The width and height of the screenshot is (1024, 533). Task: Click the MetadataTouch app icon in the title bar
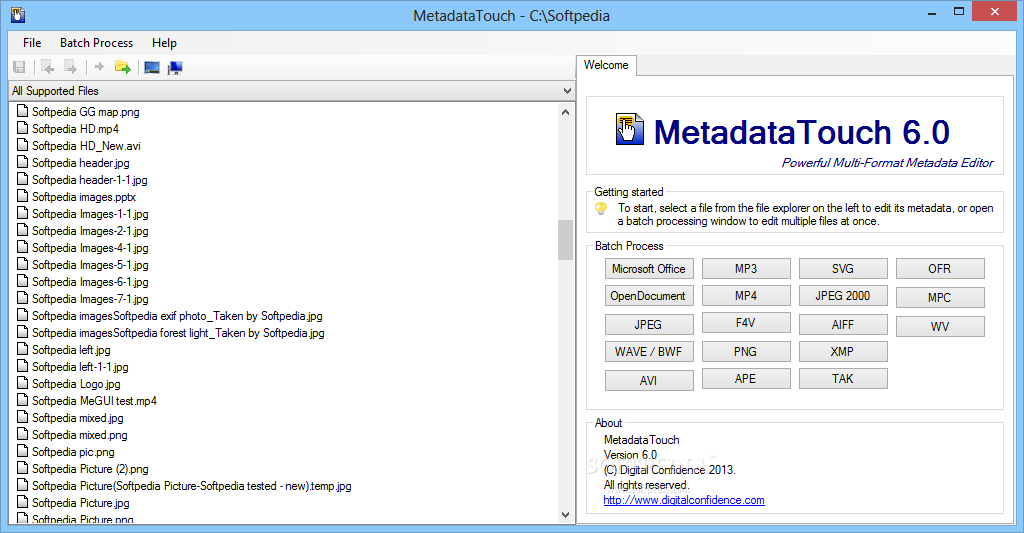coord(18,14)
